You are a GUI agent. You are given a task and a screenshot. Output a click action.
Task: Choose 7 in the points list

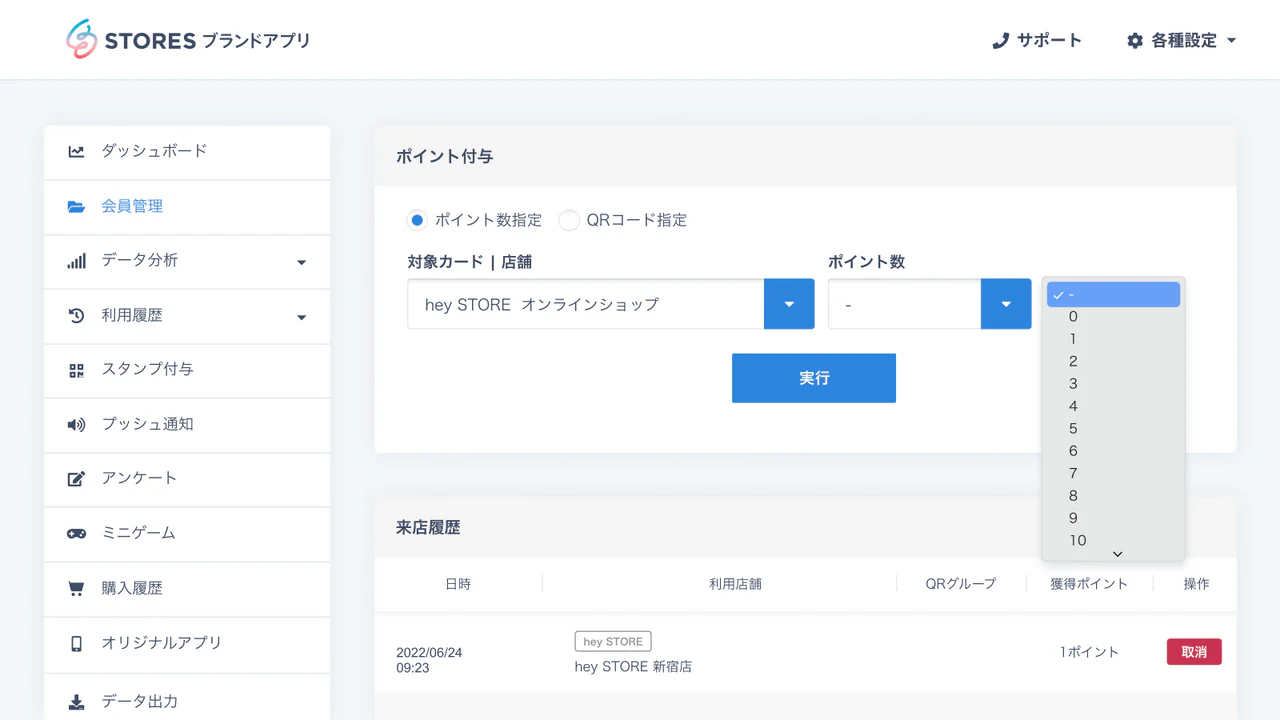click(1113, 473)
